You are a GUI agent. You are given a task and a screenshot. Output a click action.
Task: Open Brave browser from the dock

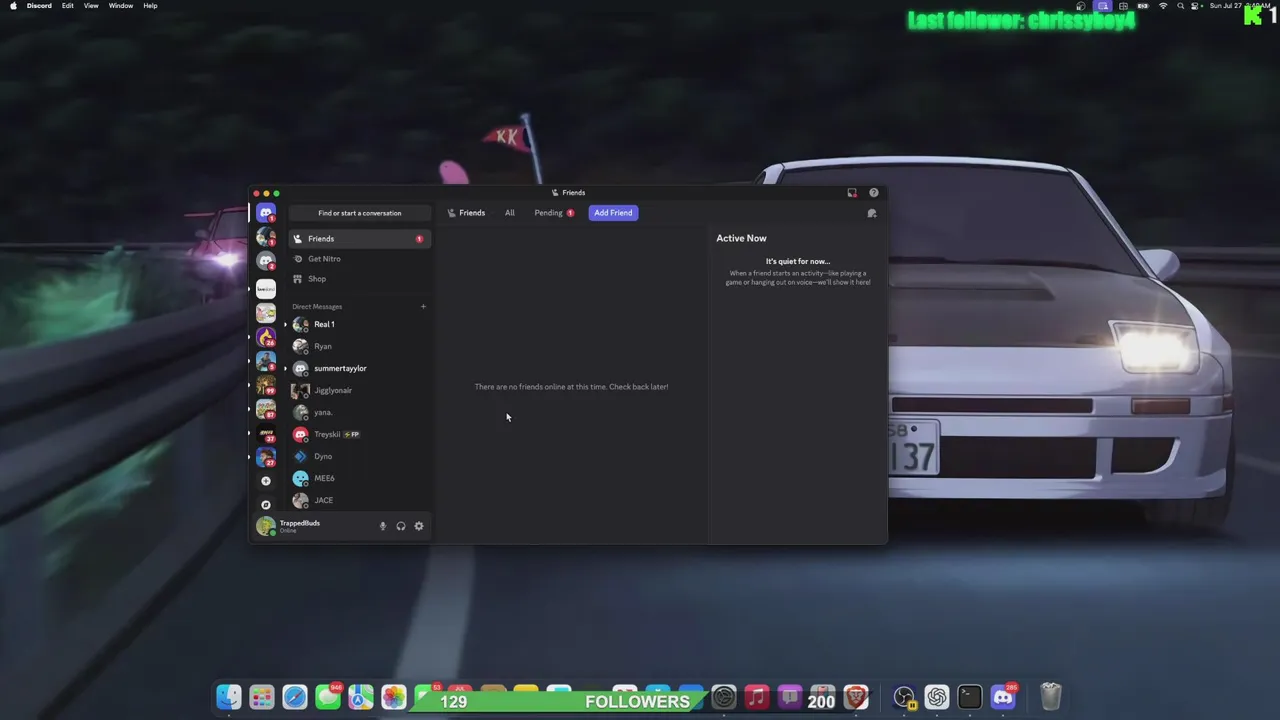click(x=856, y=697)
